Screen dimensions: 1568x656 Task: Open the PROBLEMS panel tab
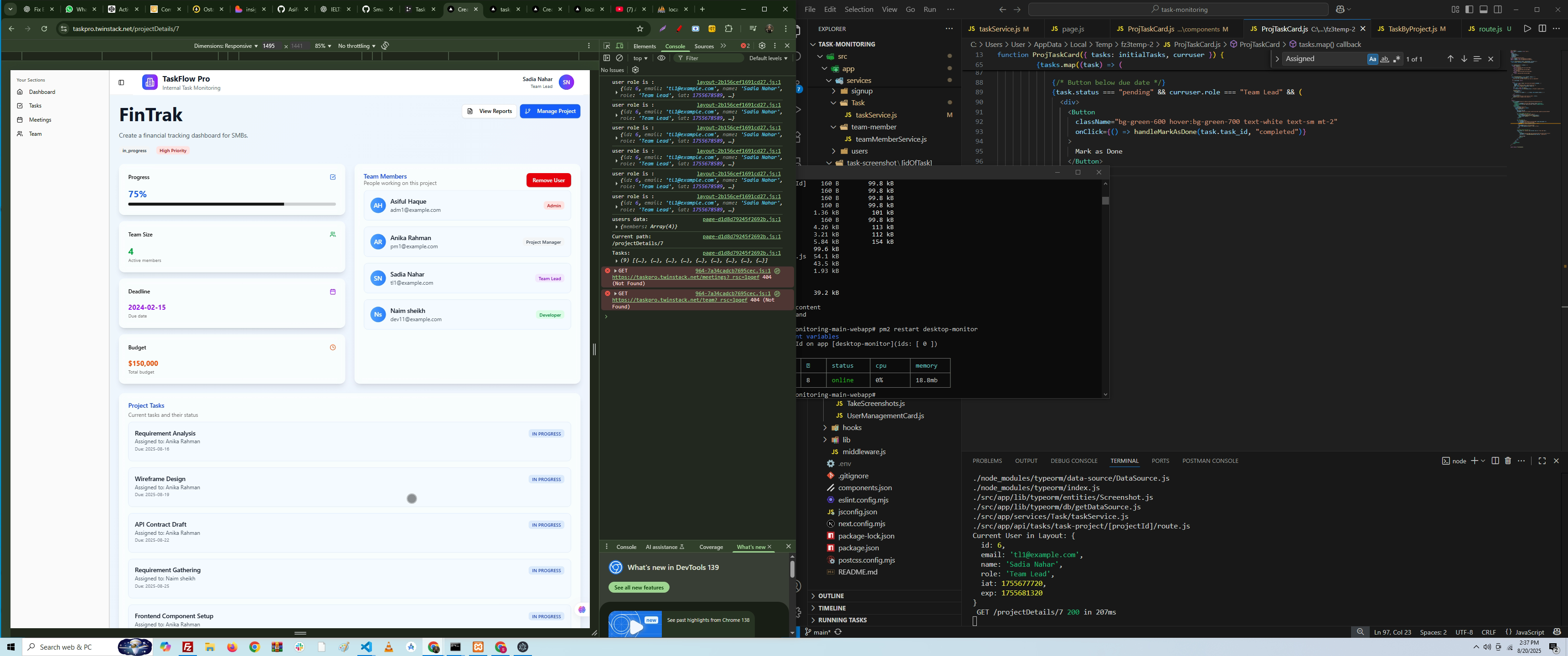click(987, 461)
